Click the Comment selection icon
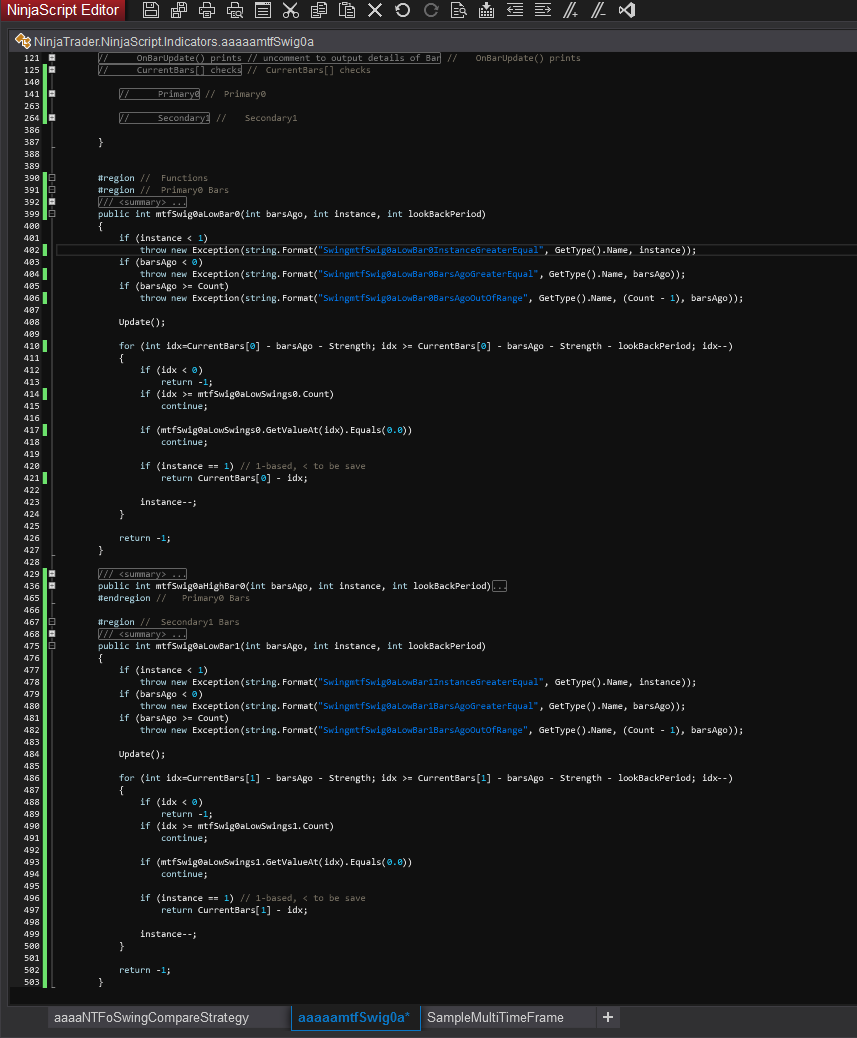Viewport: 857px width, 1038px height. 571,11
